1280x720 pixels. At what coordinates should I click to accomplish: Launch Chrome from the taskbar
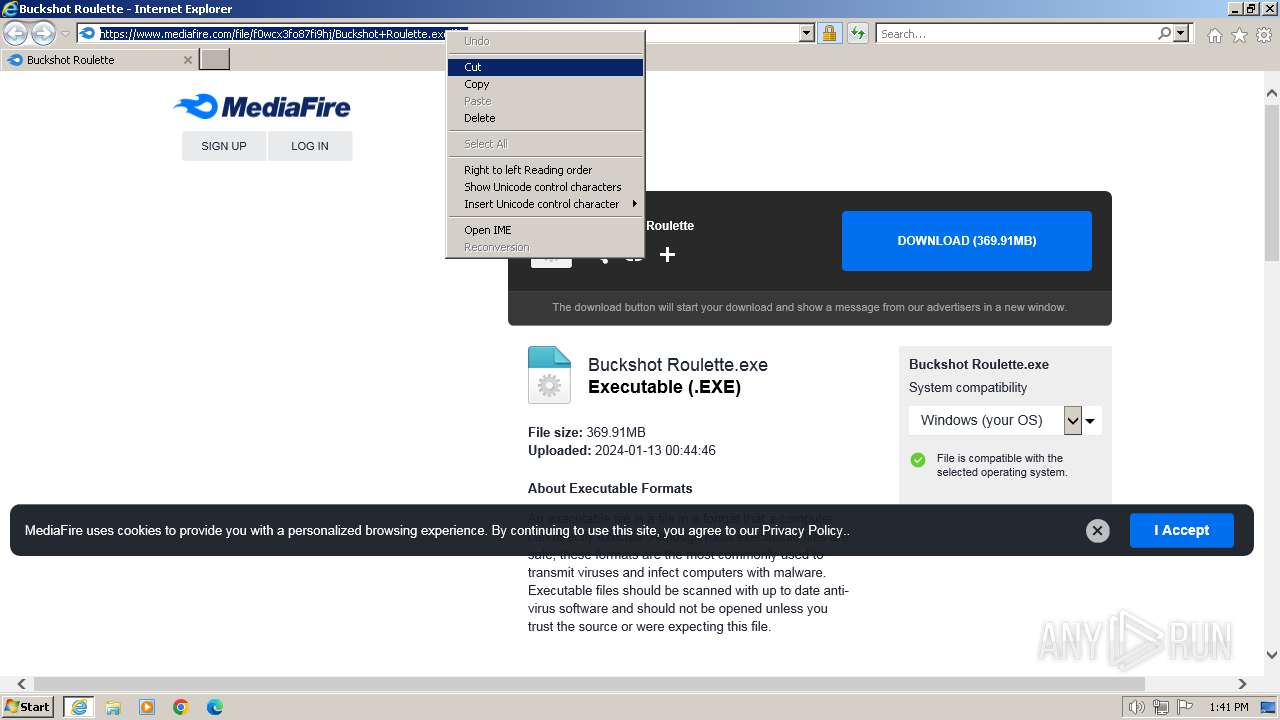(181, 707)
